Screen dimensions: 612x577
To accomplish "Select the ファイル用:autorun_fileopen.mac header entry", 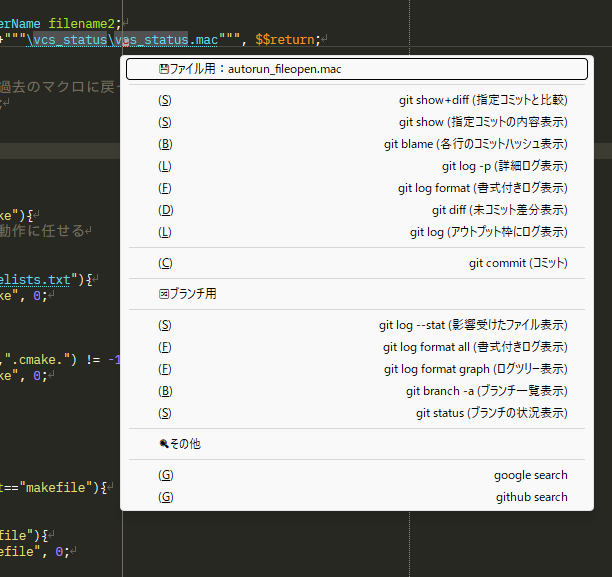I will point(357,69).
